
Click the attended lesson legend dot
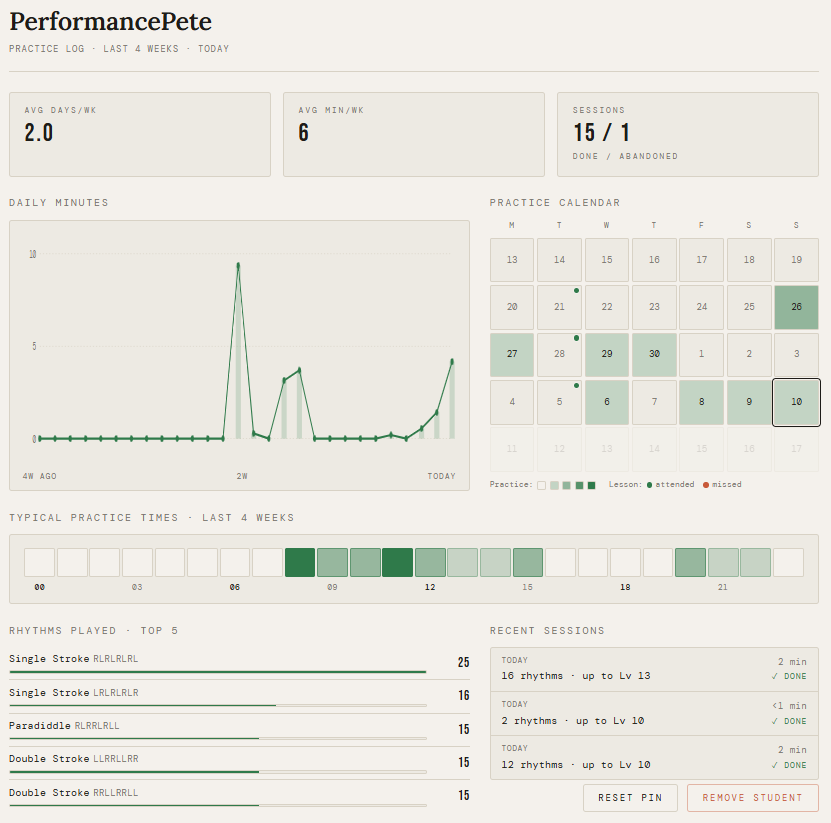pyautogui.click(x=649, y=485)
